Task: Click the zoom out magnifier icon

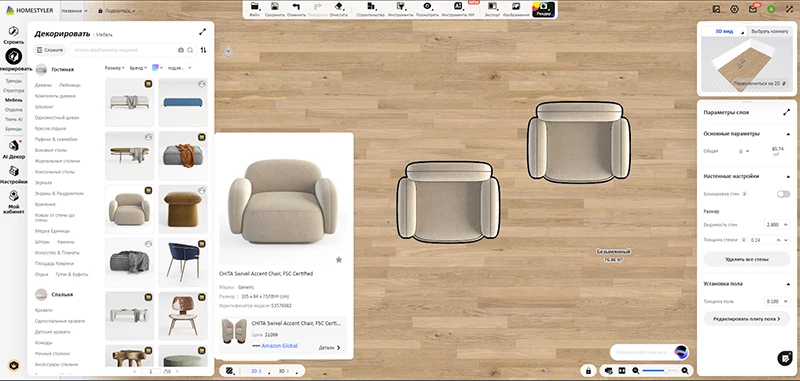Action: tap(636, 370)
